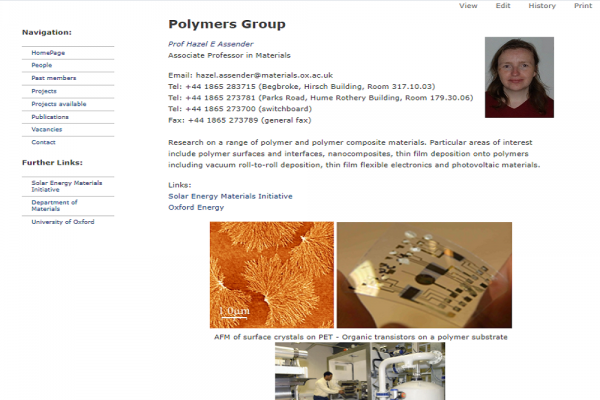Click the organic transistors substrate photo

[424, 275]
